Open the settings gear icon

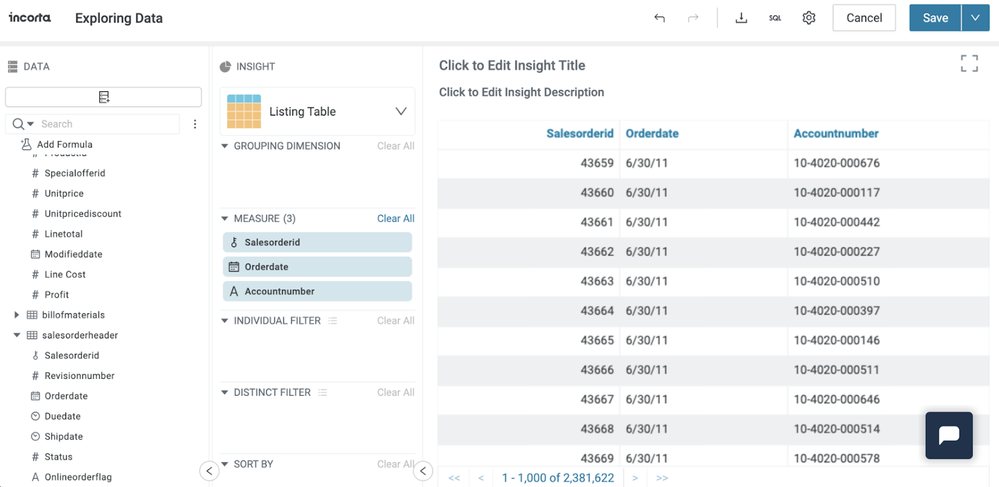point(809,18)
